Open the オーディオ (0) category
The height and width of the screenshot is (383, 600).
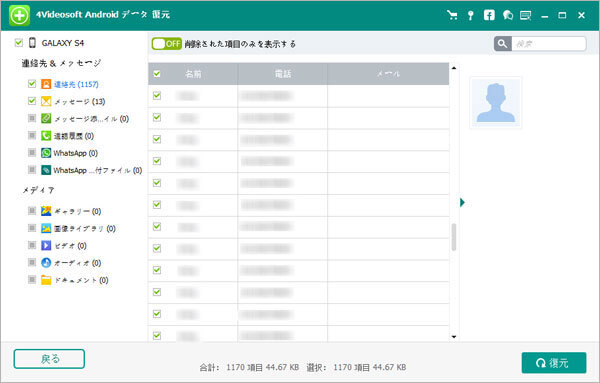(x=77, y=263)
